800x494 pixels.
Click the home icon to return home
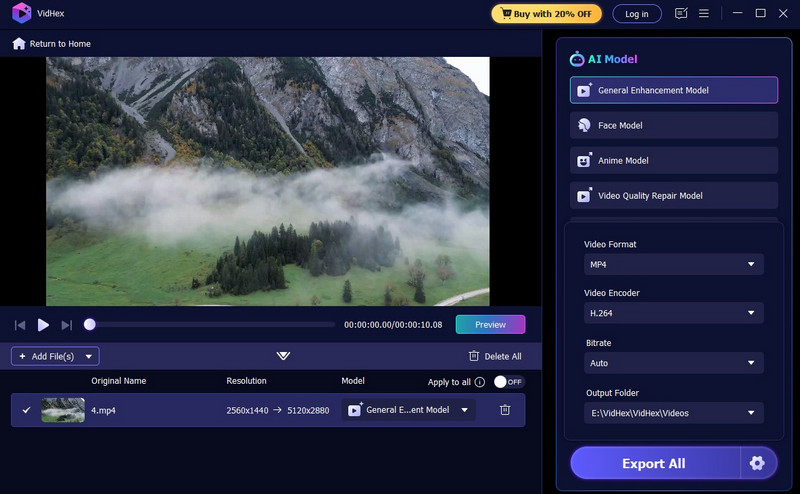click(x=19, y=44)
